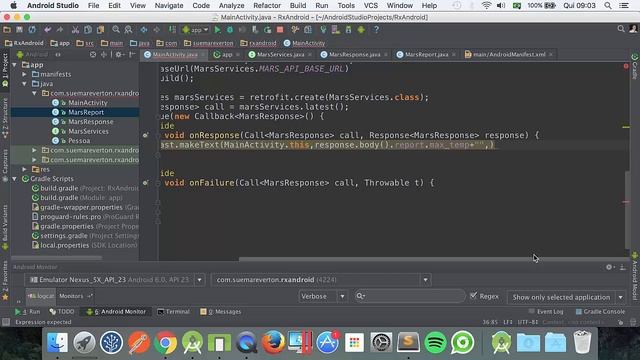
Task: Switch to MarsReport.java tab
Action: (x=427, y=54)
